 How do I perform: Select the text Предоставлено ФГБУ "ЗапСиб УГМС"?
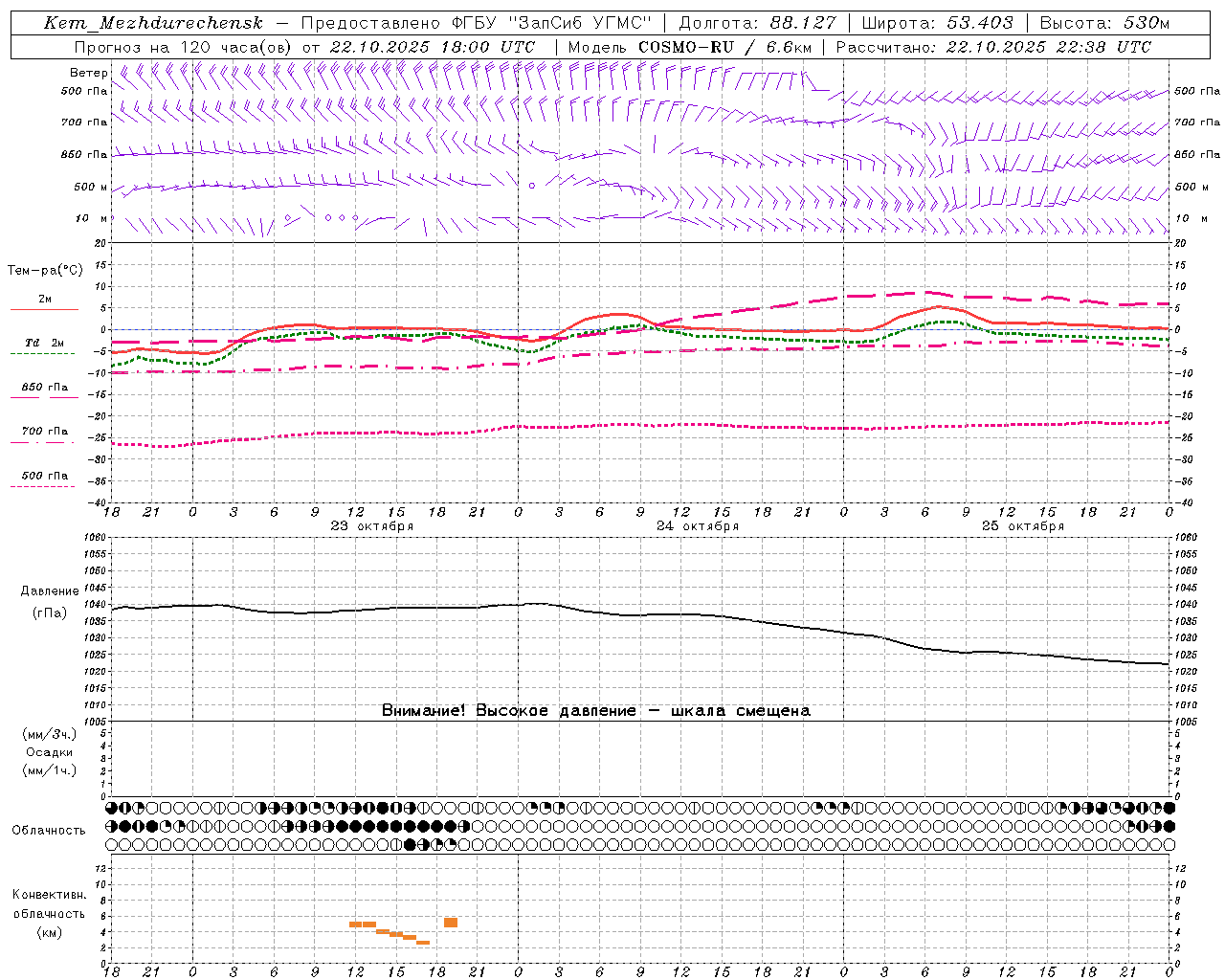476,23
